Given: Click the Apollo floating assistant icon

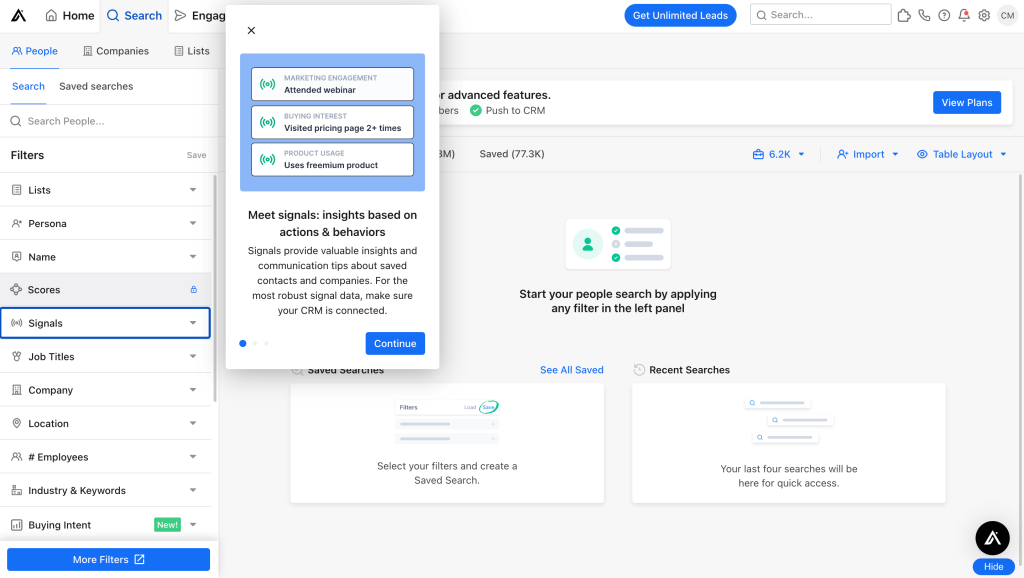Looking at the screenshot, I should [993, 538].
